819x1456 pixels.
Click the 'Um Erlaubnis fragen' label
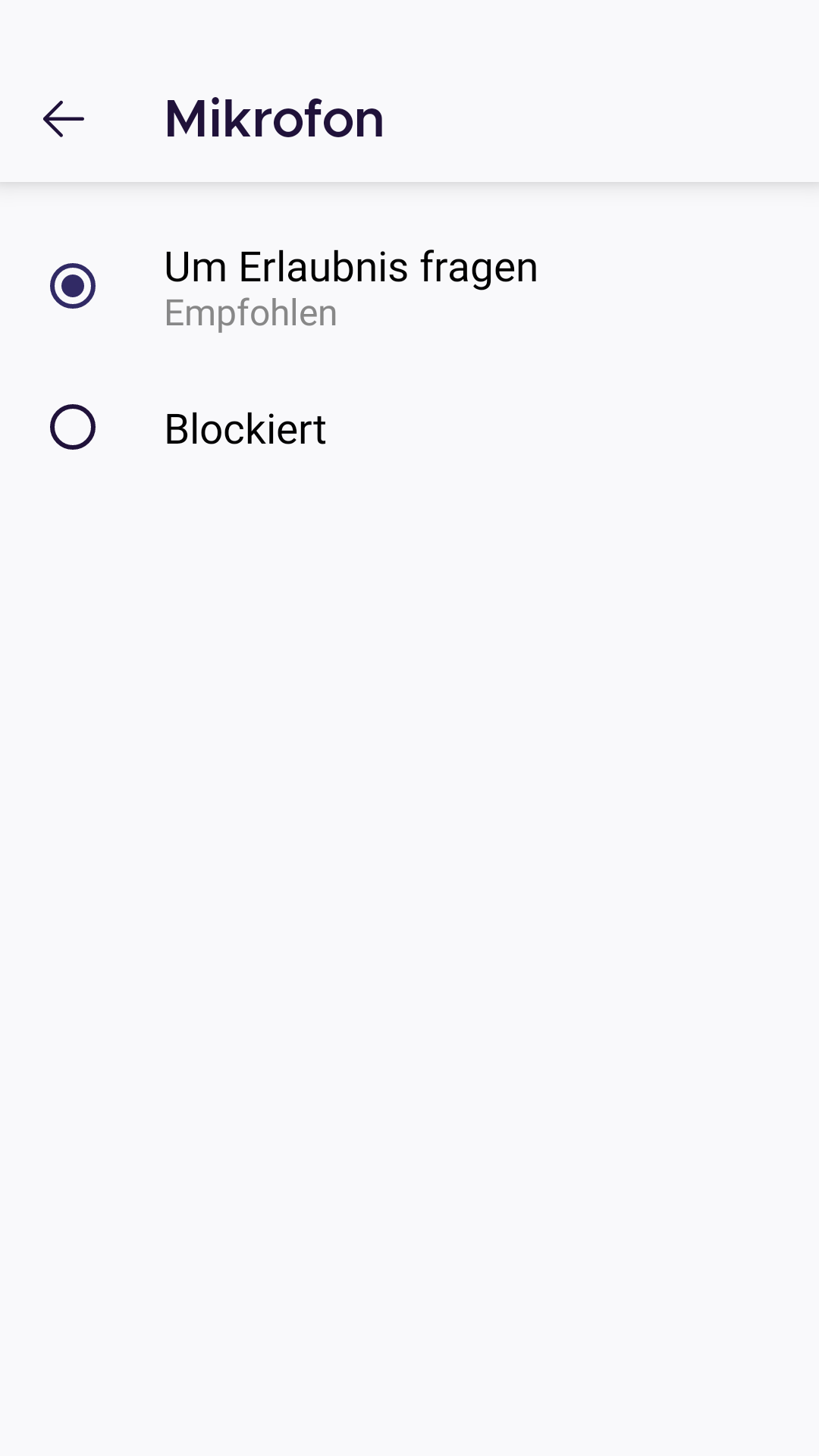pyautogui.click(x=350, y=267)
